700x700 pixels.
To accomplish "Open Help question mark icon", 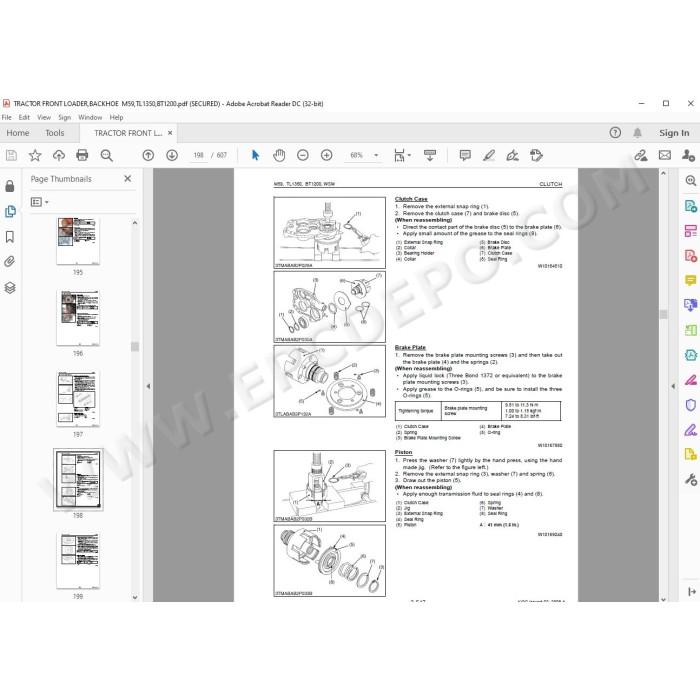I will coord(615,133).
